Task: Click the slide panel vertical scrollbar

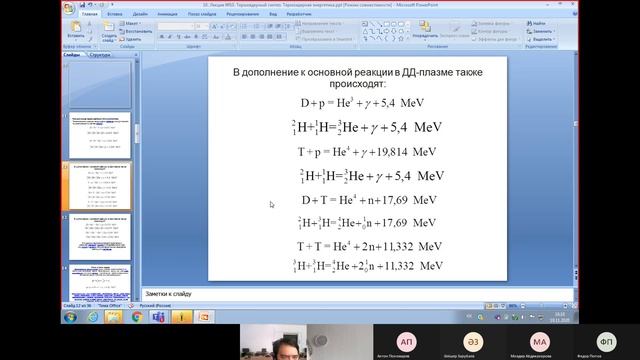Action: pos(137,180)
